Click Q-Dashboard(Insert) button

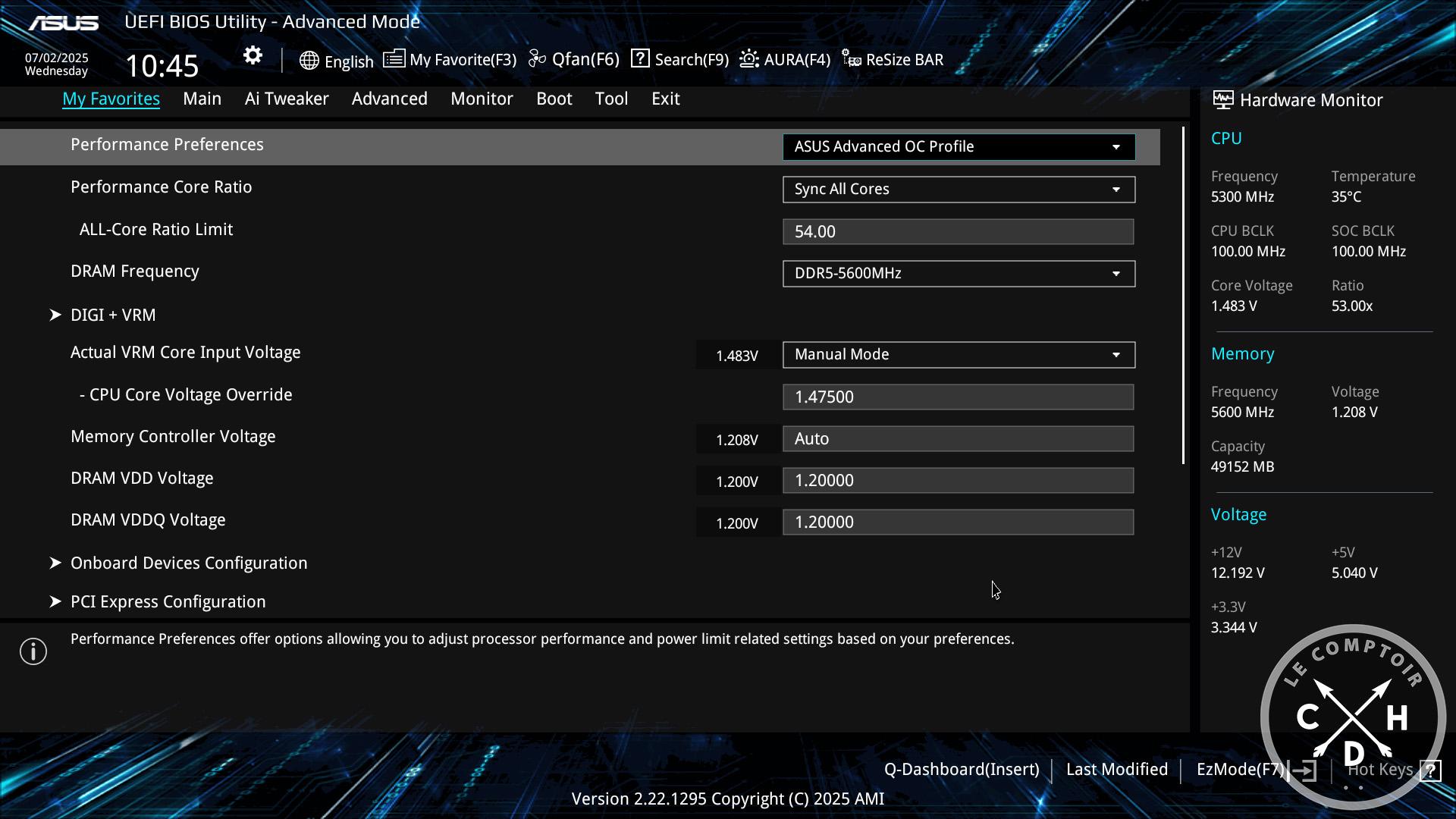[961, 769]
